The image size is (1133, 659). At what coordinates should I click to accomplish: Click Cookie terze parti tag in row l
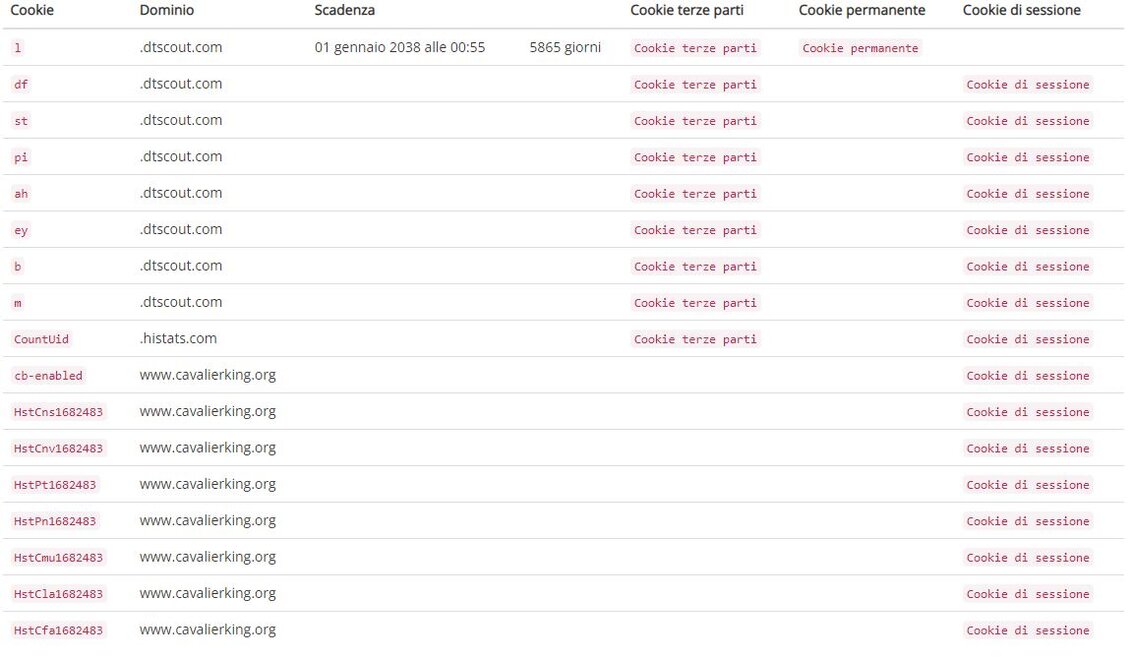pyautogui.click(x=695, y=48)
